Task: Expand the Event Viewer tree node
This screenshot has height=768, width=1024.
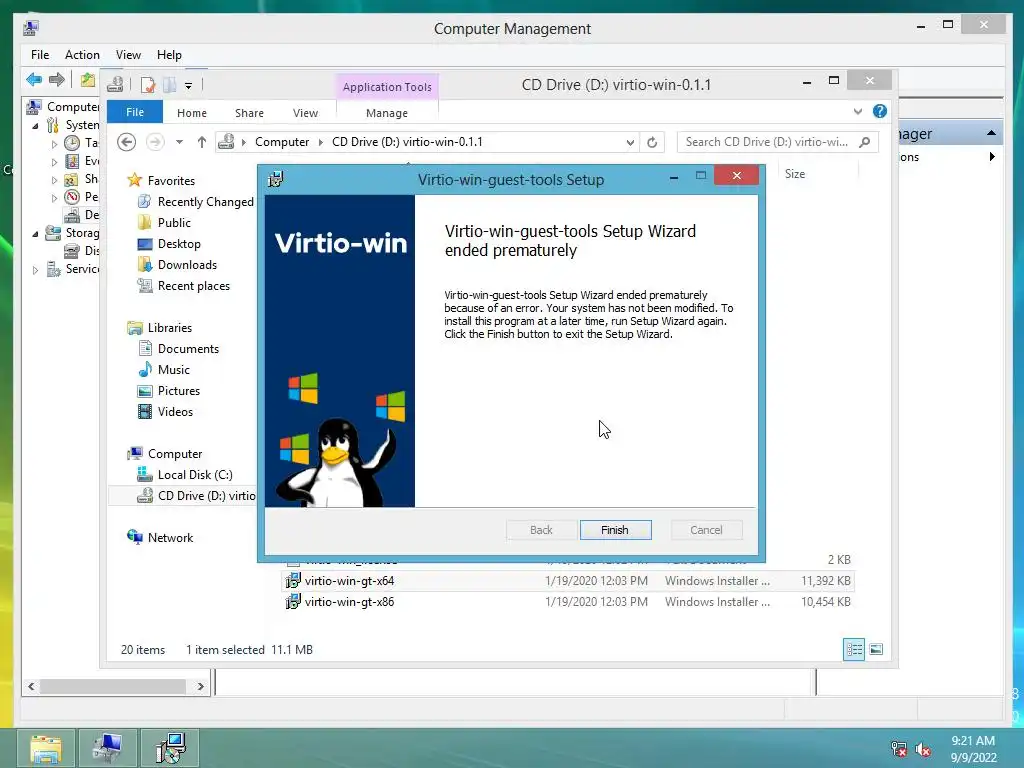Action: click(54, 161)
